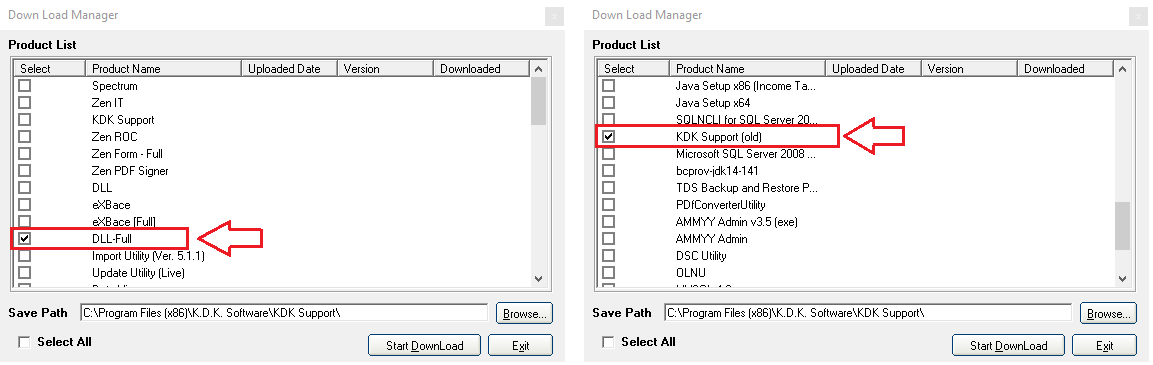Select Microsoft SQL Server 2008 ... name

(x=746, y=154)
